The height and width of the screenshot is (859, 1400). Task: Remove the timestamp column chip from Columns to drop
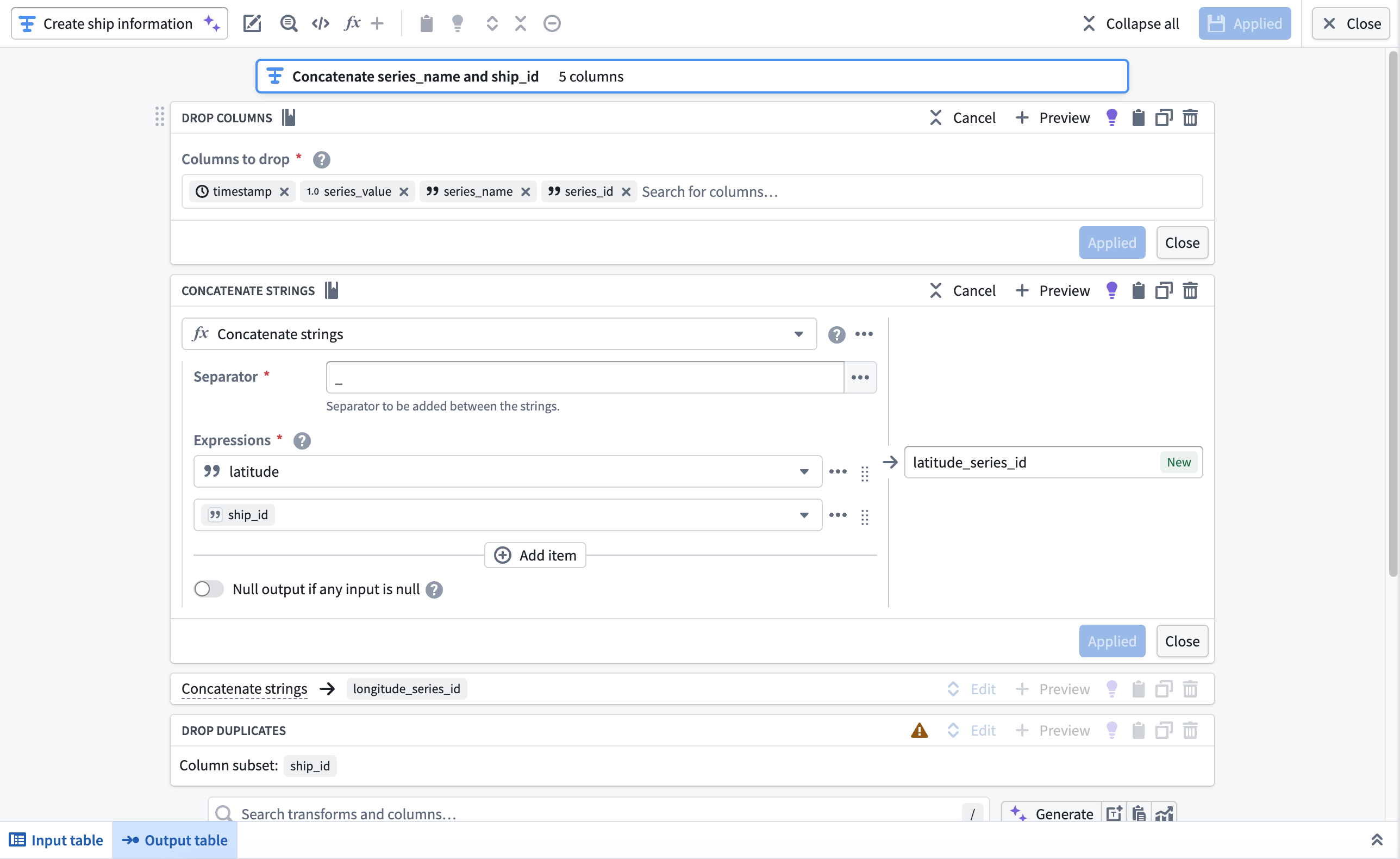click(285, 191)
